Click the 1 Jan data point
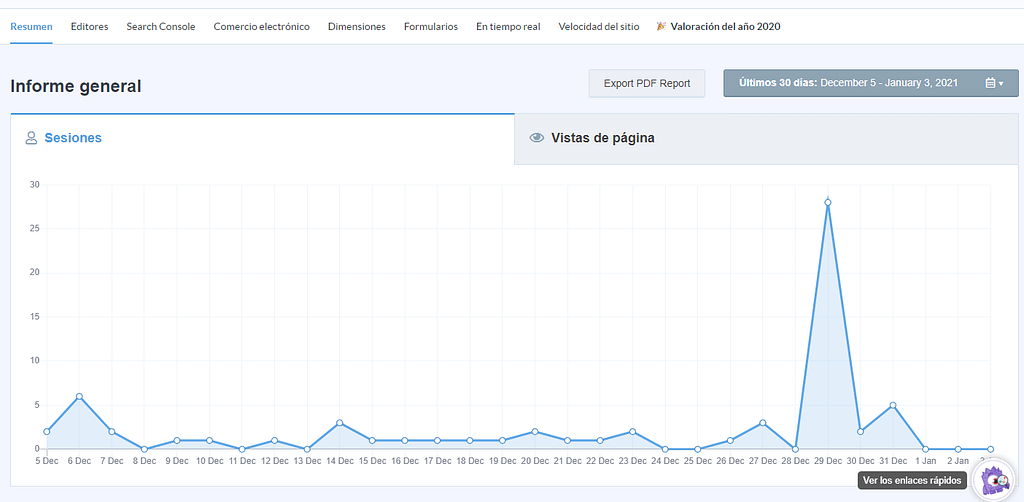1024x502 pixels. [925, 449]
